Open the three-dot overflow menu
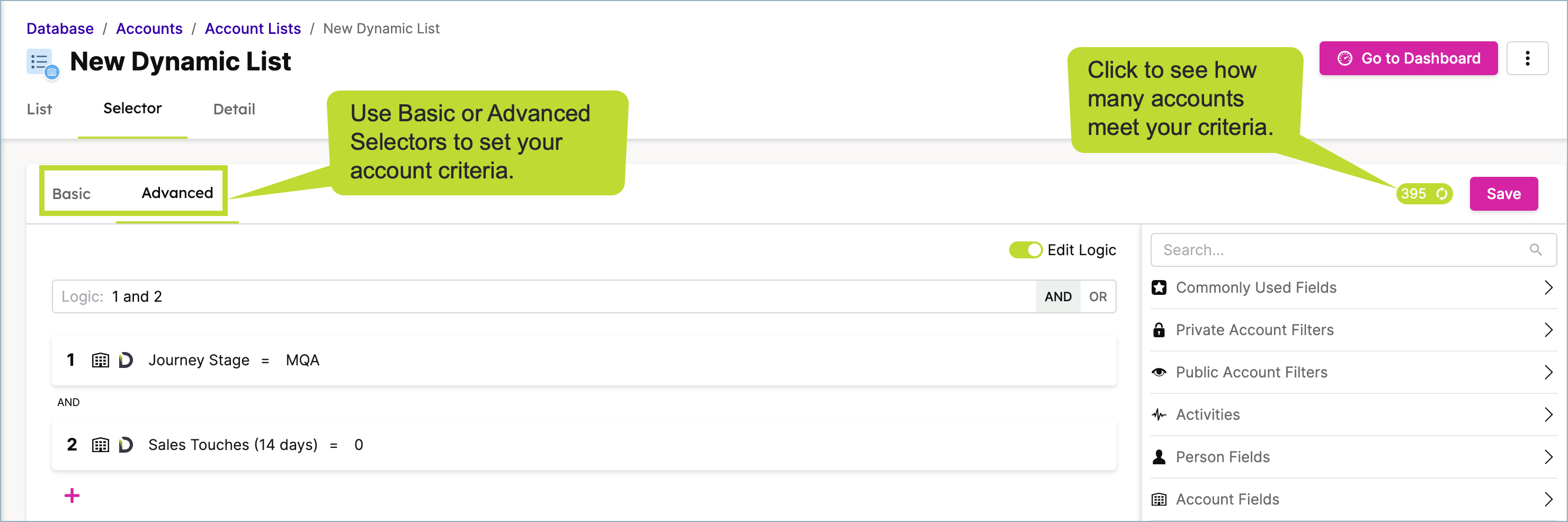This screenshot has height=522, width=1568. point(1528,58)
